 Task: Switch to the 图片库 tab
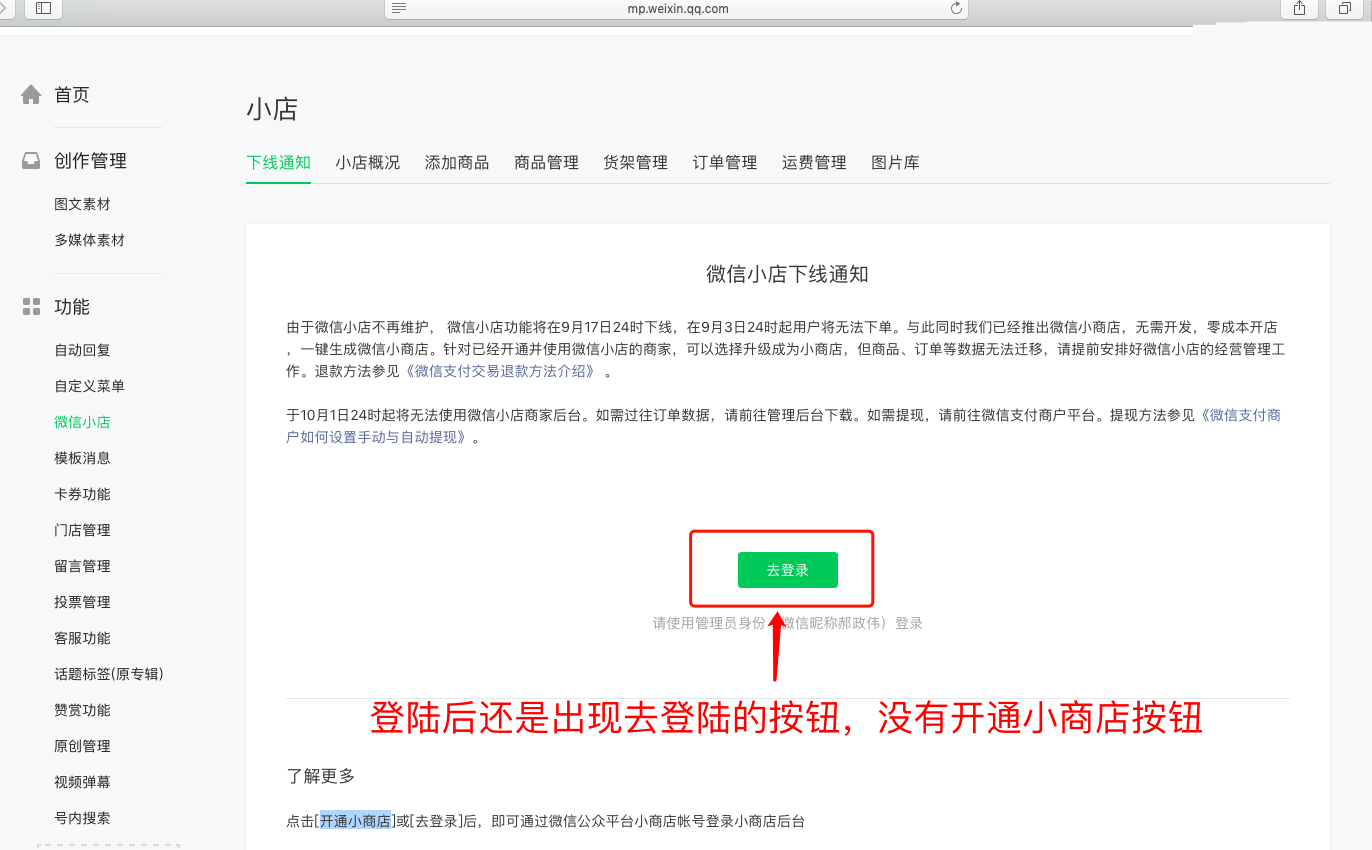[895, 162]
